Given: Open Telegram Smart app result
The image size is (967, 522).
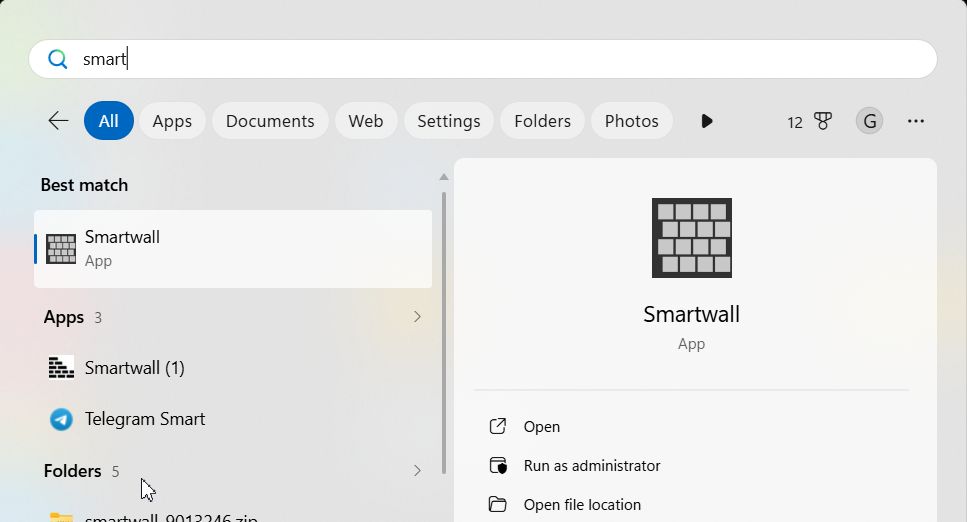Looking at the screenshot, I should pyautogui.click(x=233, y=419).
